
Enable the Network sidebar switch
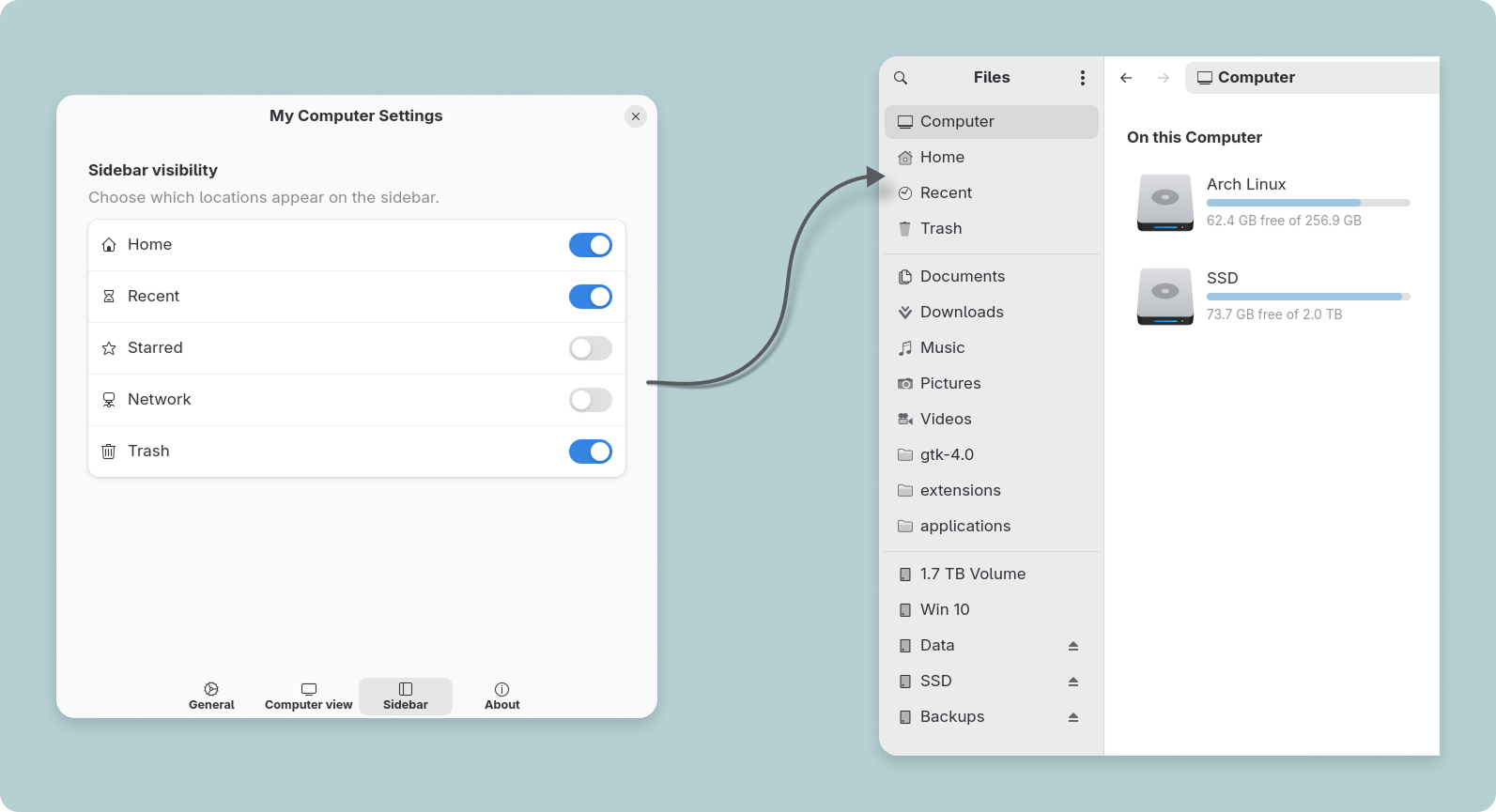tap(591, 400)
